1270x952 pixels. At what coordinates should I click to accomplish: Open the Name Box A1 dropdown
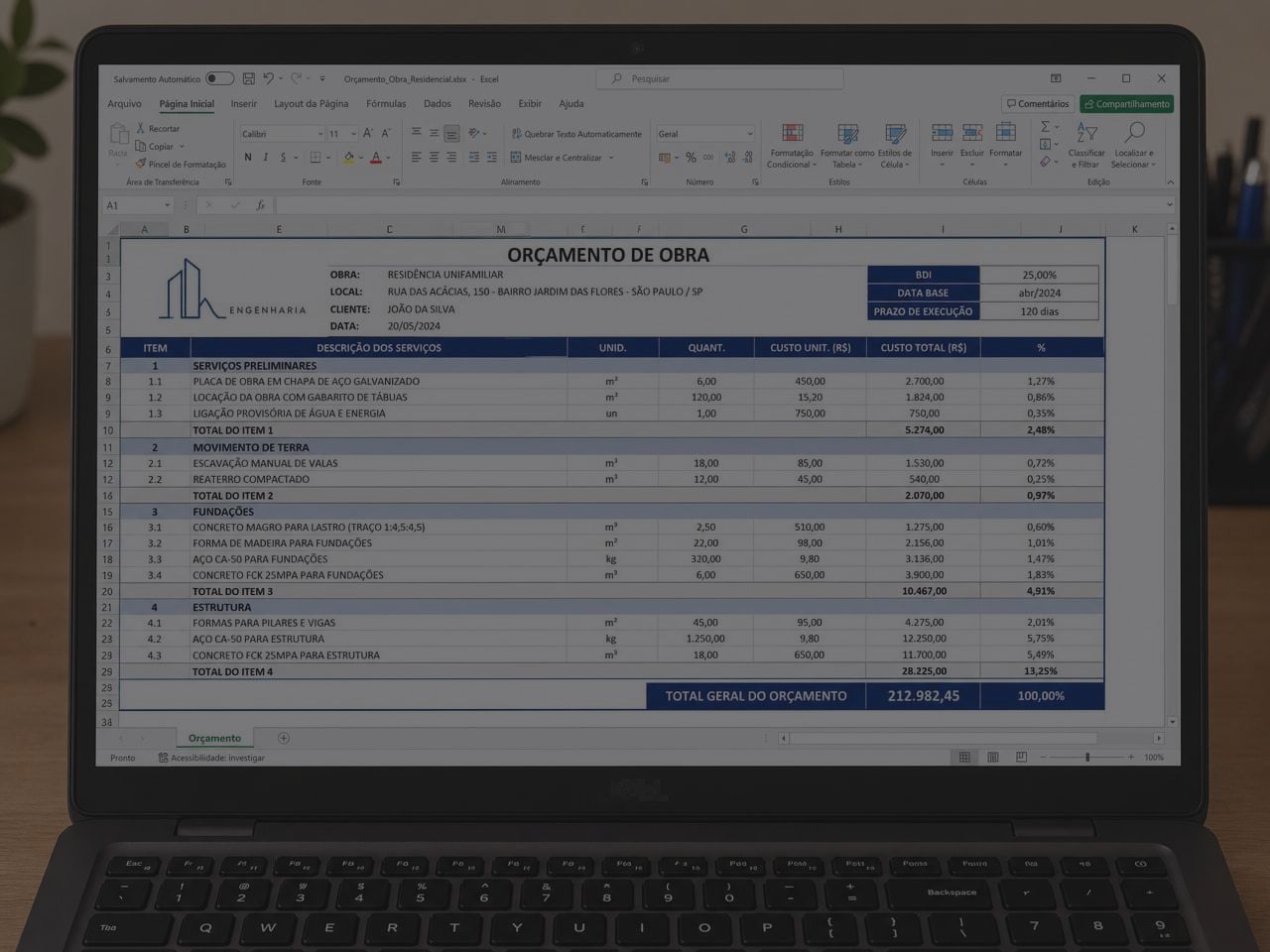[167, 205]
